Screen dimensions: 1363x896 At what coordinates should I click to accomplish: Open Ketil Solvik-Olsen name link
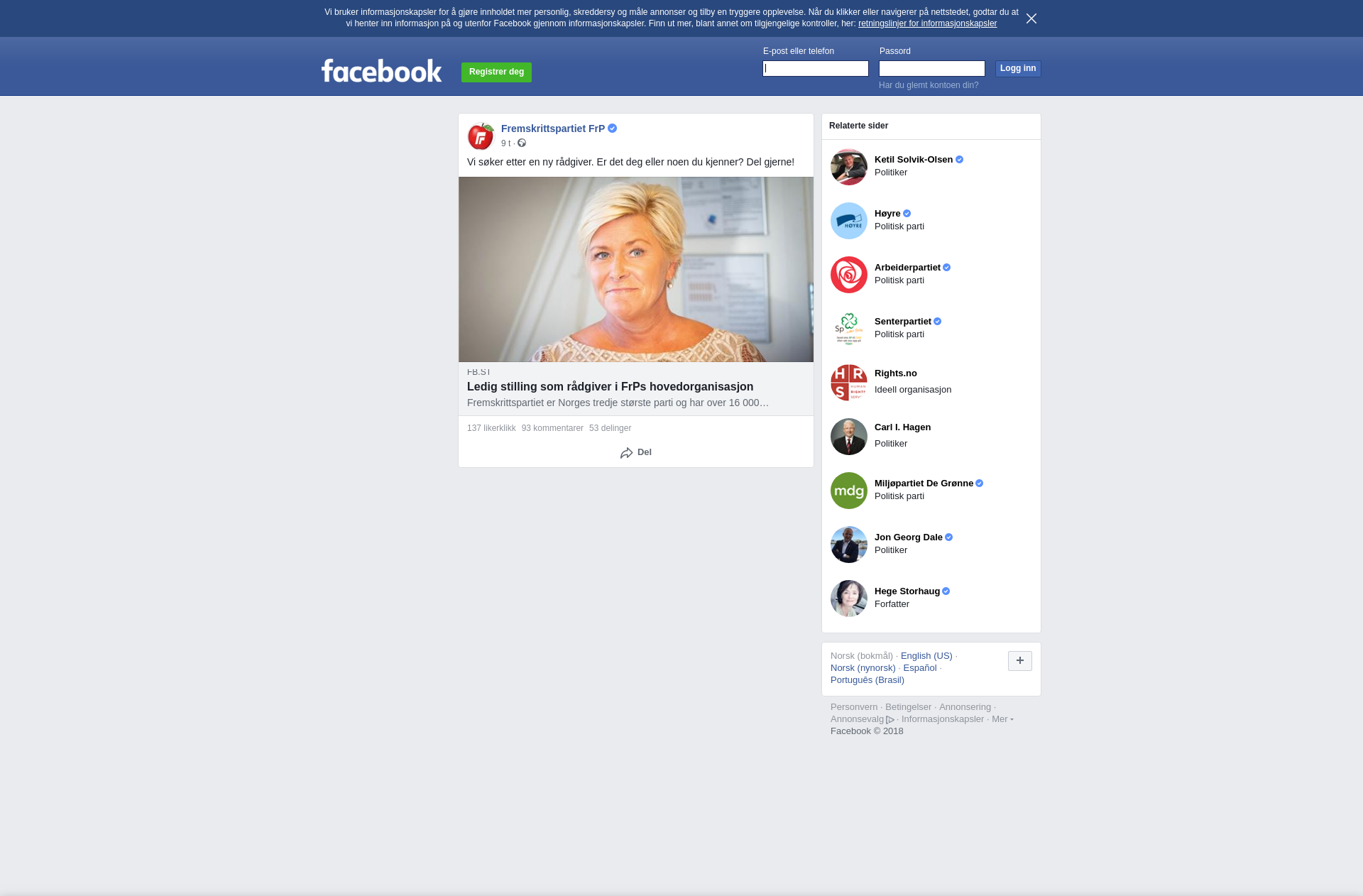click(914, 160)
